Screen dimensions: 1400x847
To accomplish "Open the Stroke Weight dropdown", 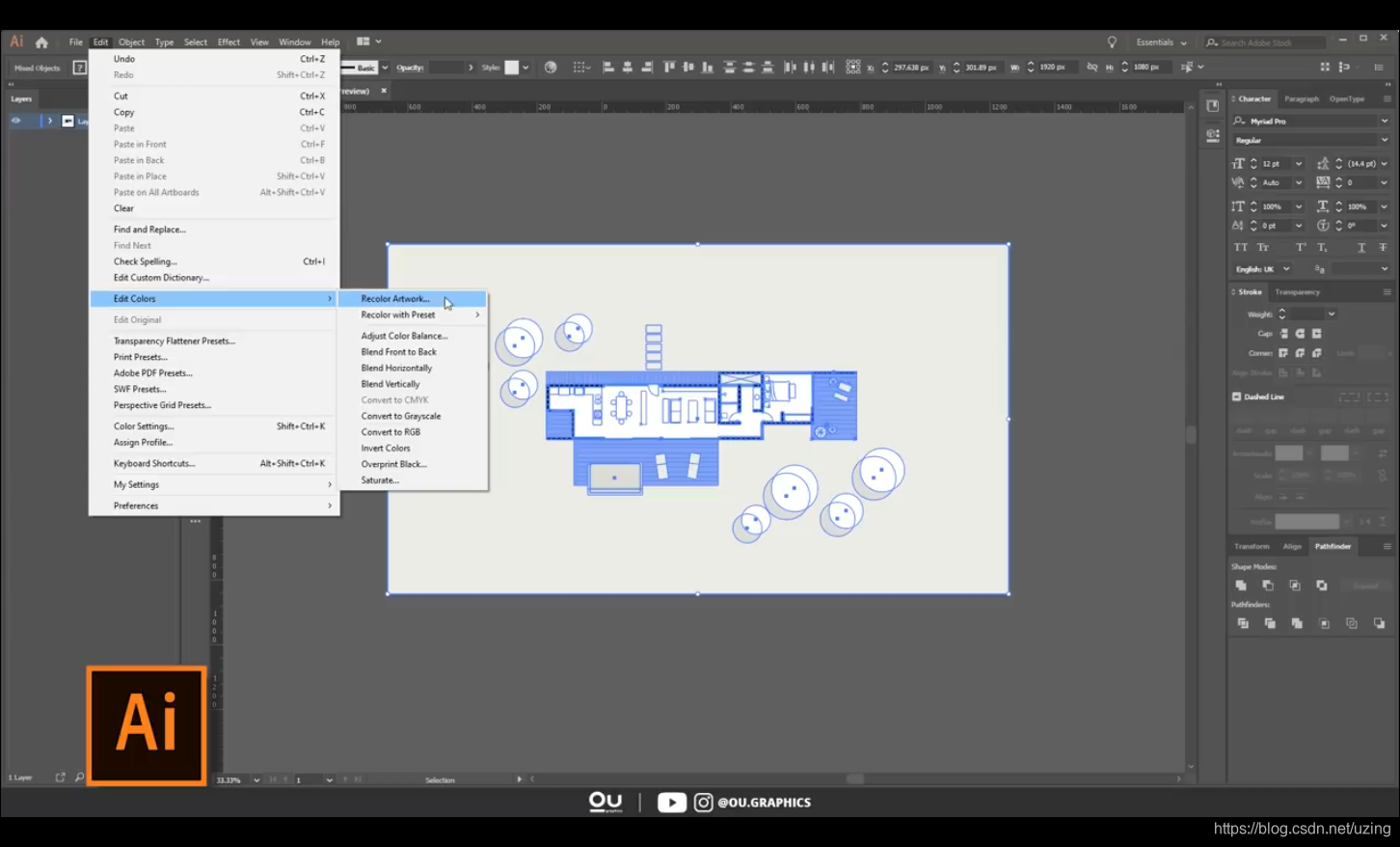I will [x=1331, y=314].
